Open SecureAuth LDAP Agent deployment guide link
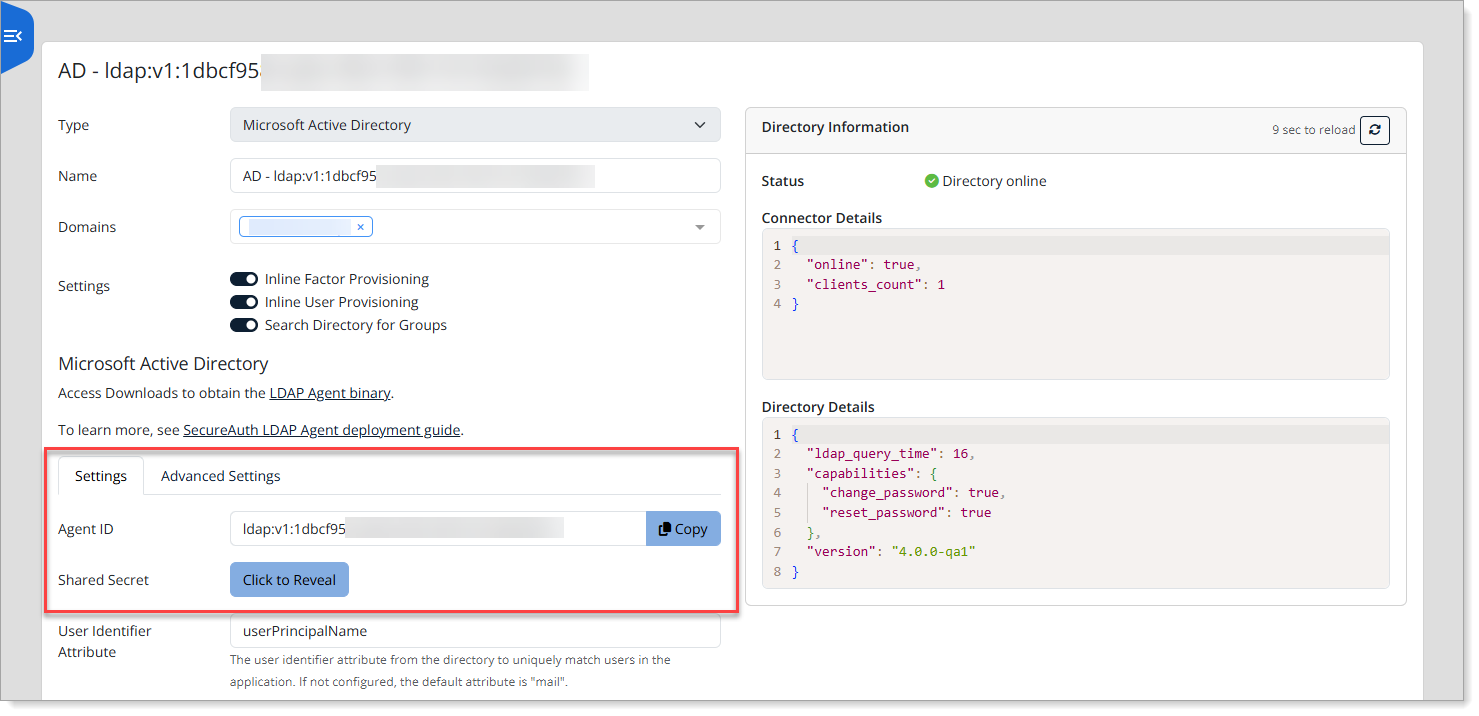Screen dimensions: 1479x716 point(321,430)
